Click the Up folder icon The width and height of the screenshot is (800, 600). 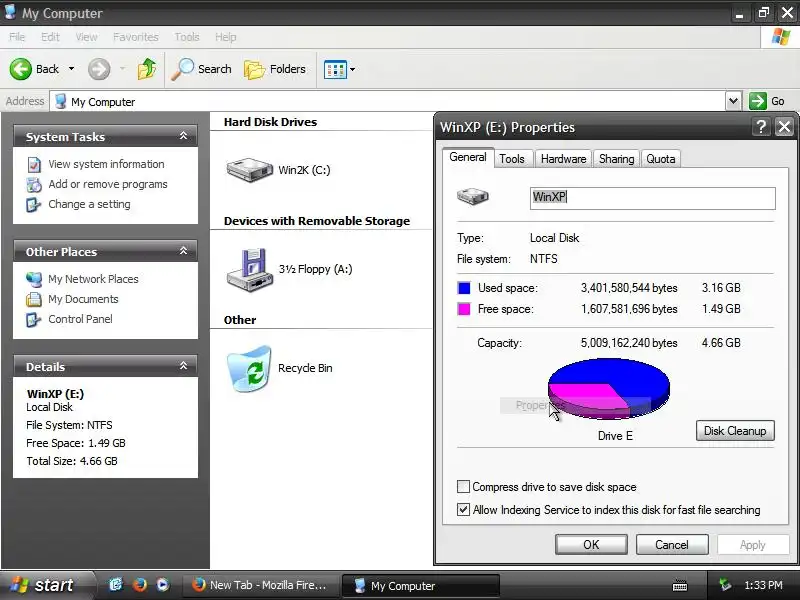pos(147,69)
